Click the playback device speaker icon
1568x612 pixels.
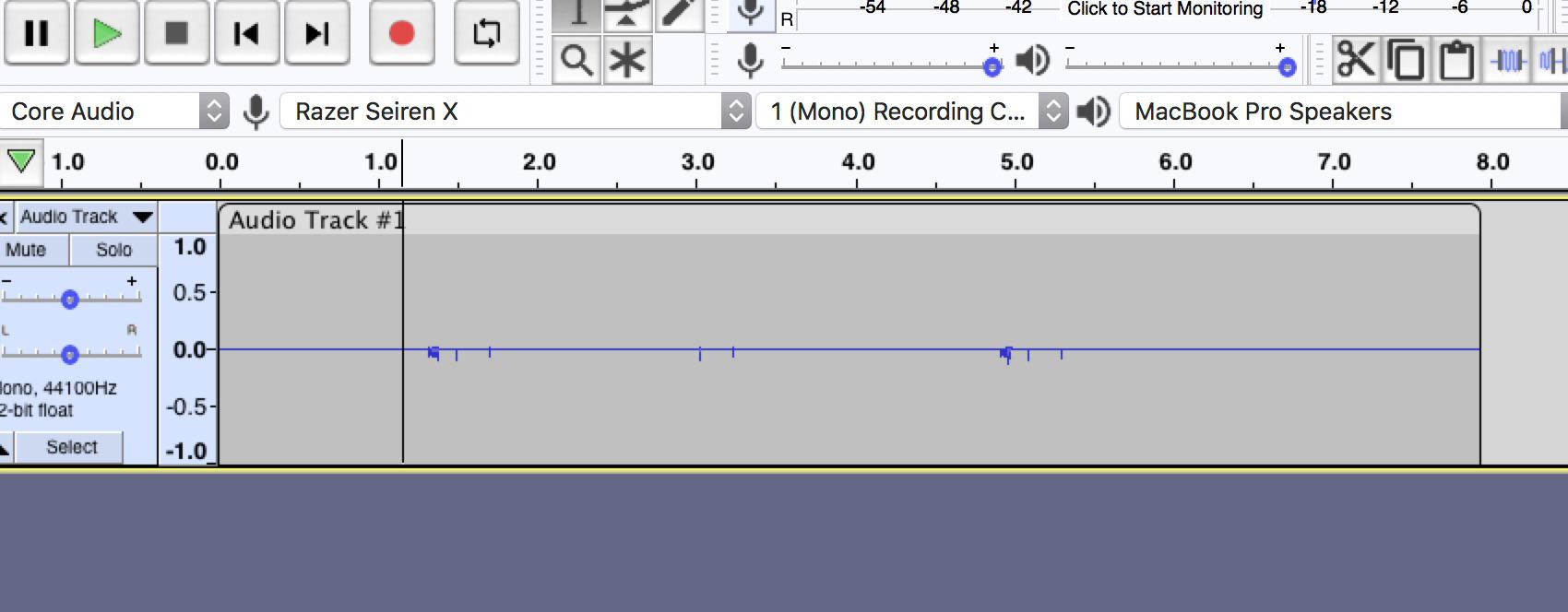click(1094, 112)
